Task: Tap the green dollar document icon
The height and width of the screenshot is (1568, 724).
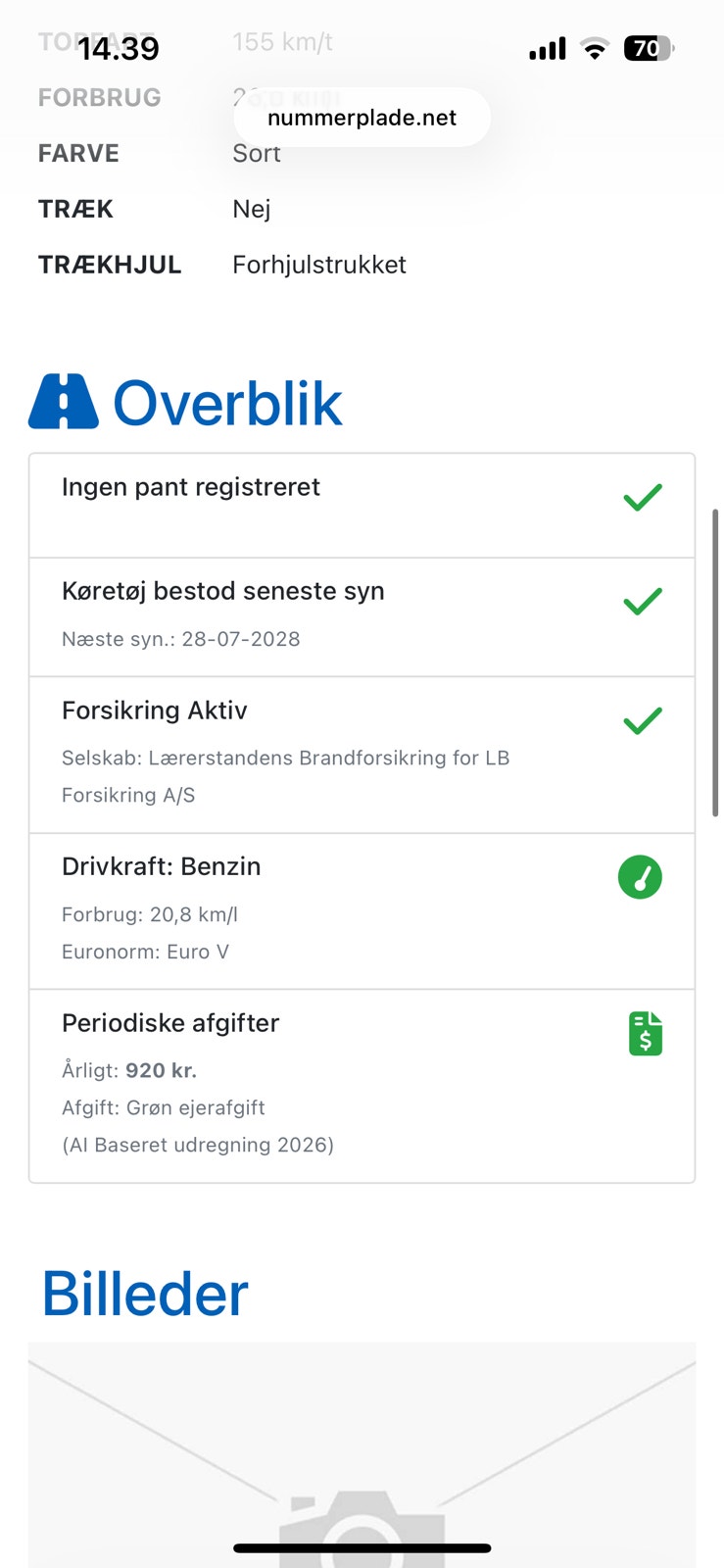Action: (x=646, y=1033)
